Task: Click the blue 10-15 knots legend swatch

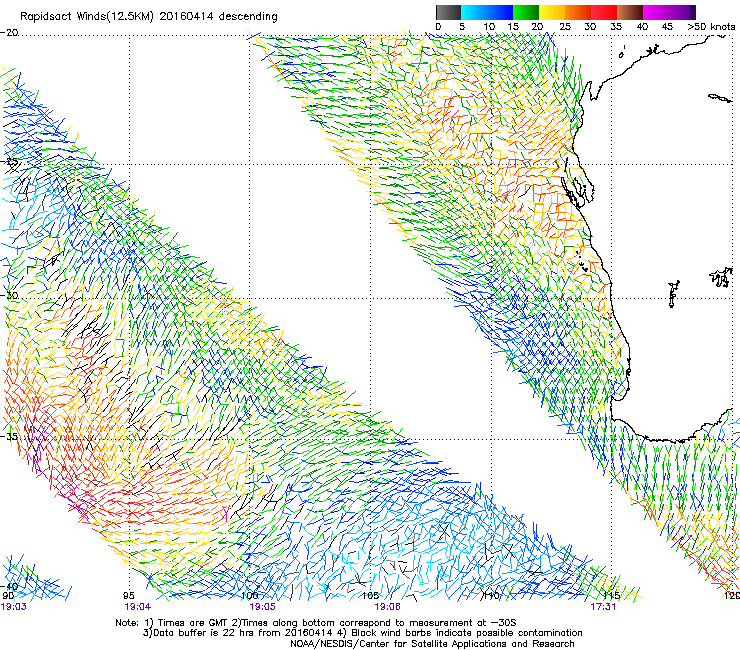Action: (x=500, y=12)
